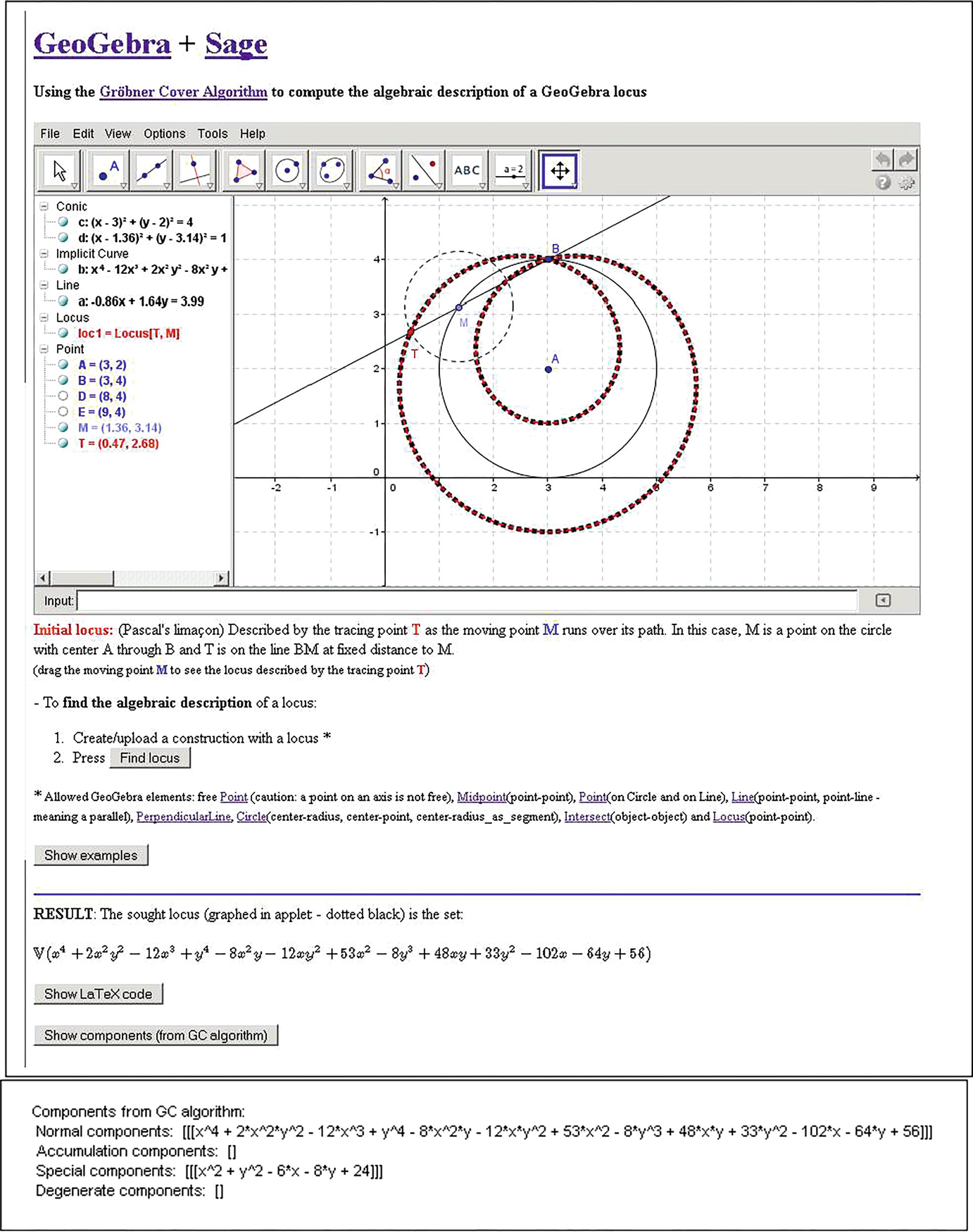Open the Midpoint documentation link

(x=481, y=797)
